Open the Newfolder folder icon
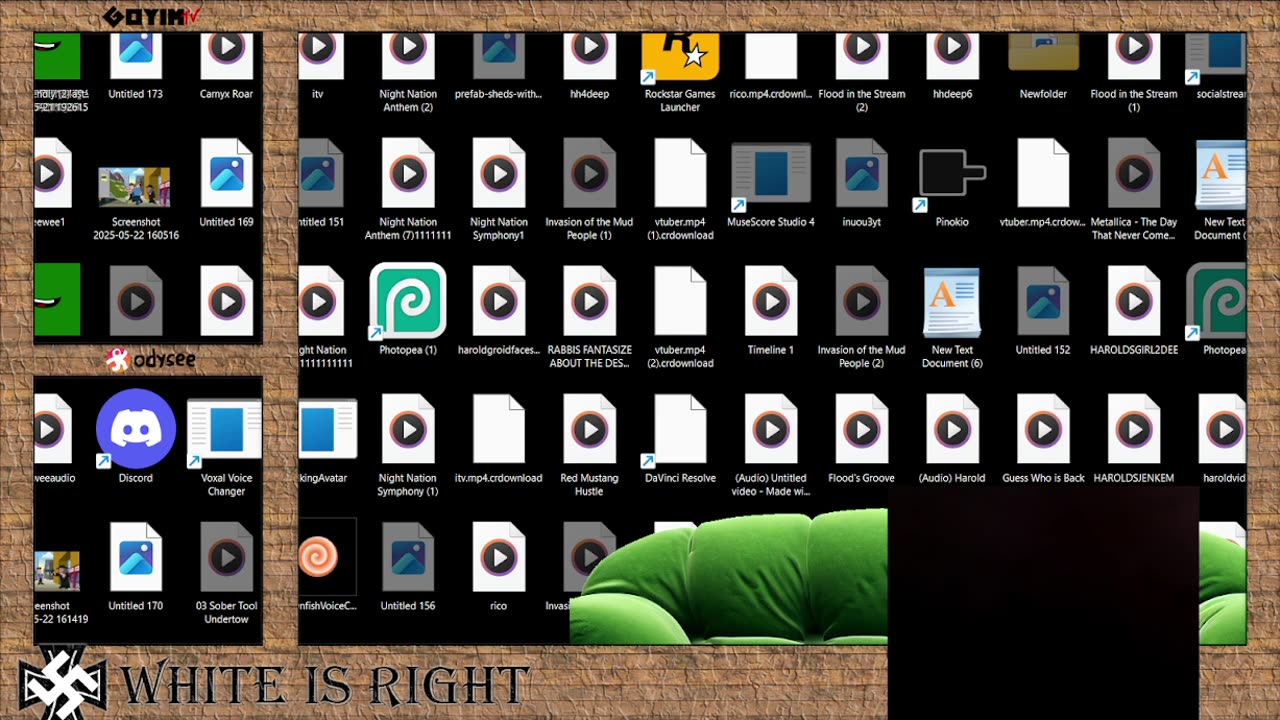Screen dimensions: 1280x720 (1043, 52)
